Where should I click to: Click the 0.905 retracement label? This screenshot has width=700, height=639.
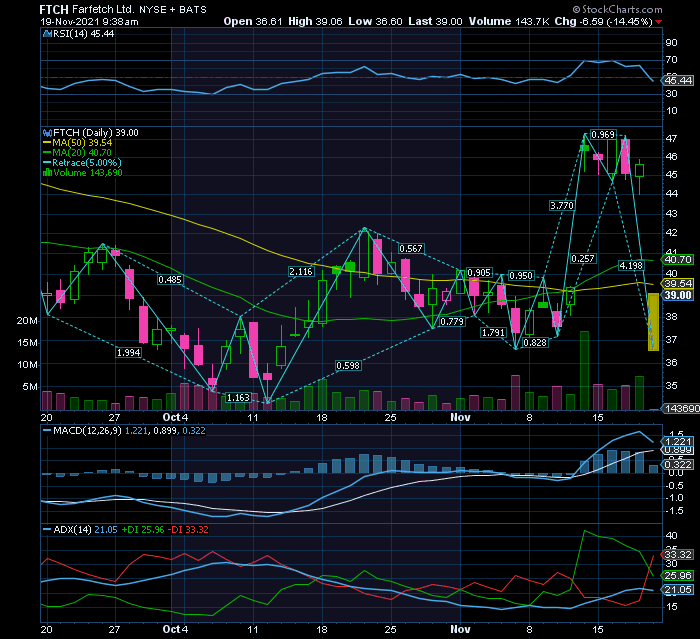tap(479, 273)
